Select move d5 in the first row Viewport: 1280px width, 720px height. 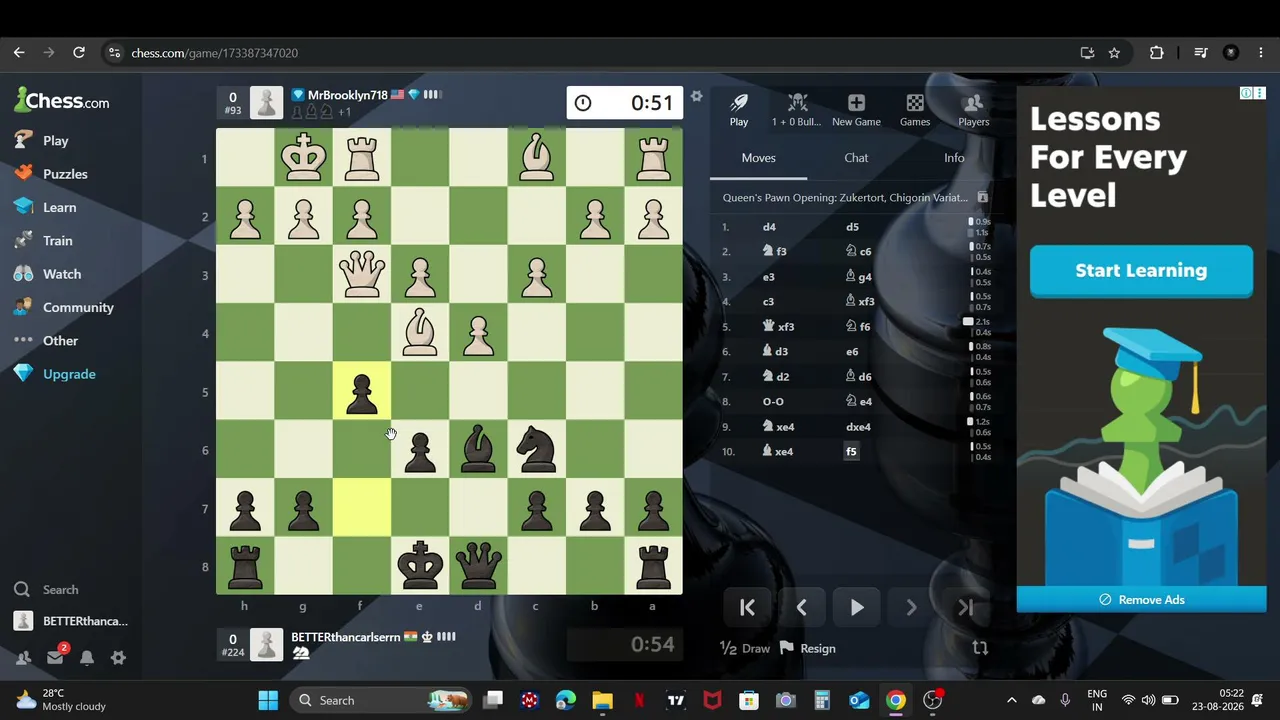(x=852, y=227)
